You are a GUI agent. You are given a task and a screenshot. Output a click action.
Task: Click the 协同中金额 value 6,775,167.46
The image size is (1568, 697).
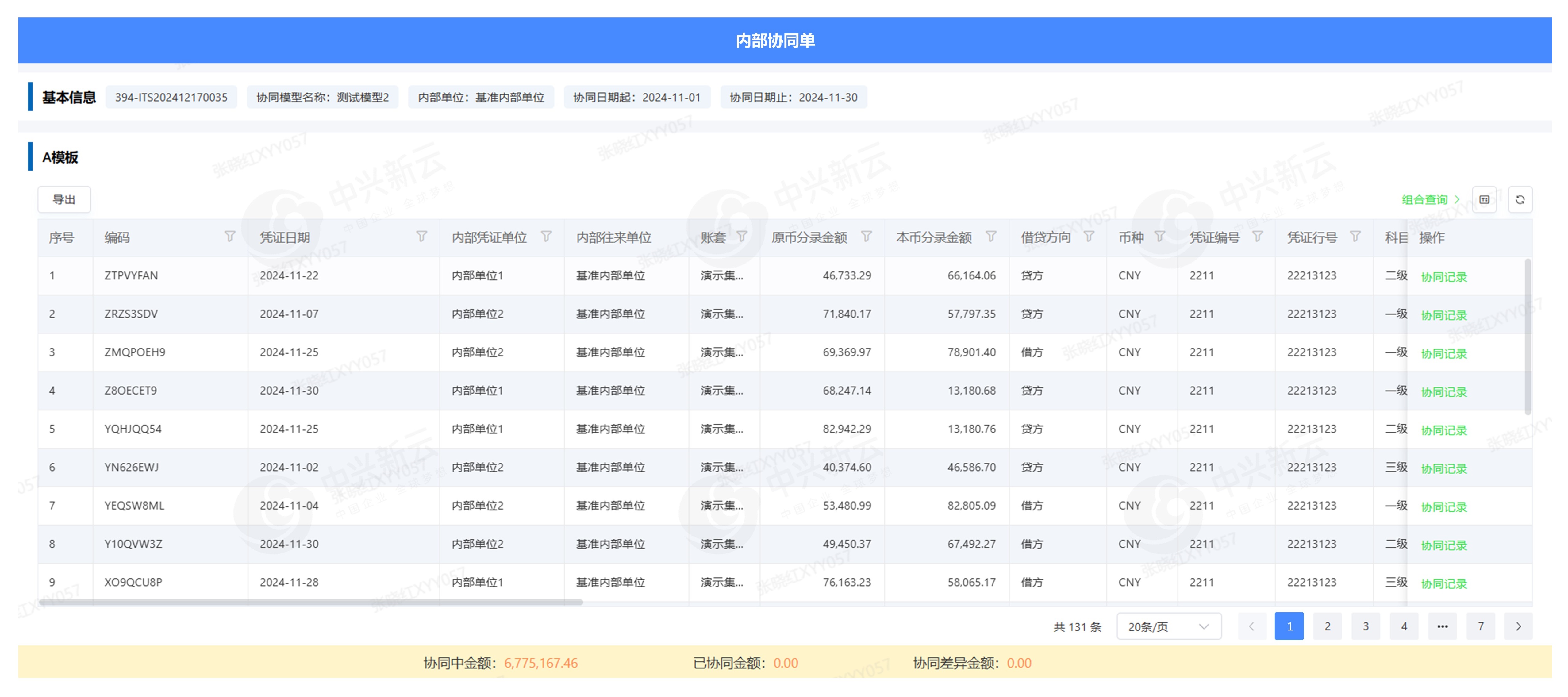[540, 663]
